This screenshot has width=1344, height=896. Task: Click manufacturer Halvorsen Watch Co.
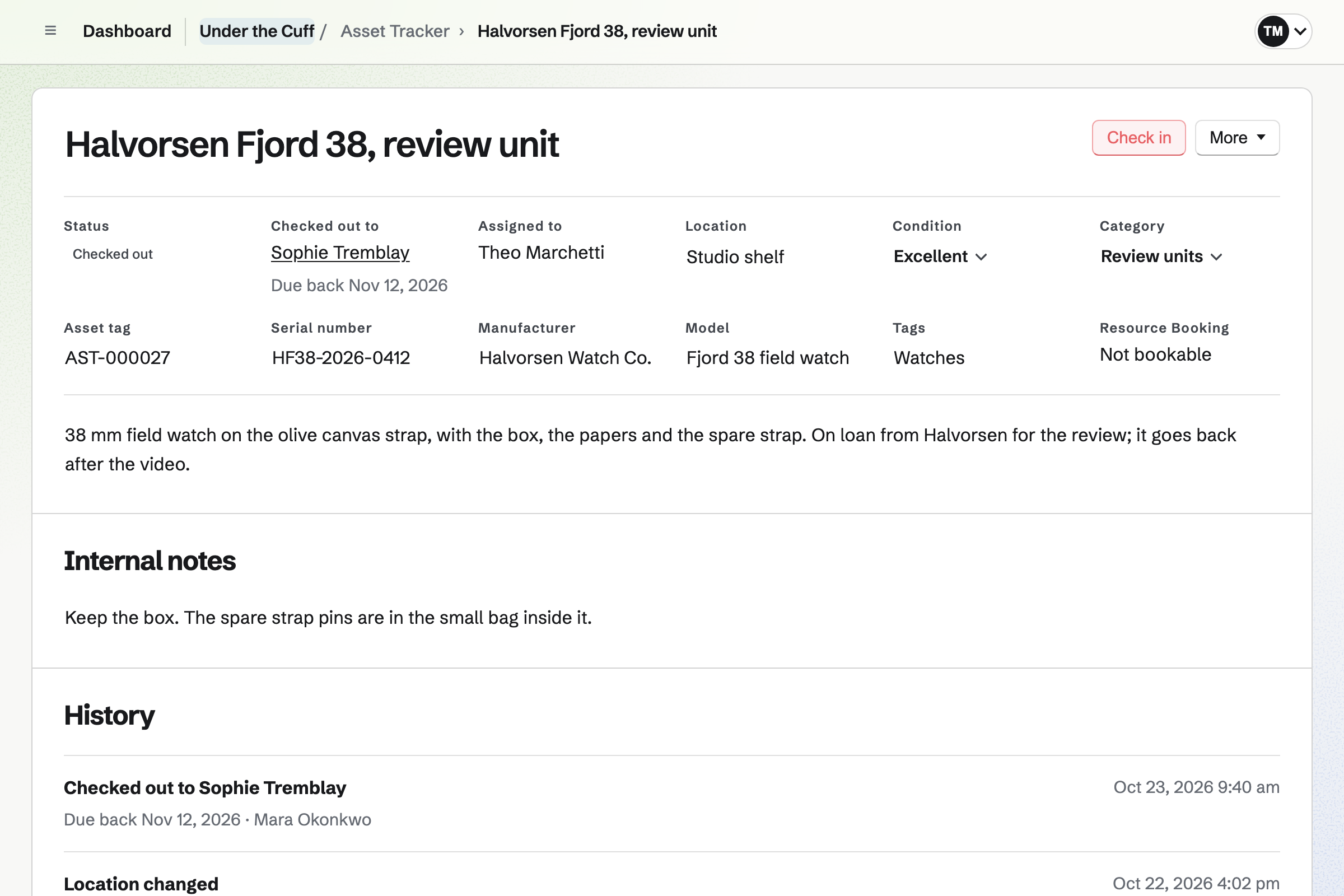coord(565,358)
